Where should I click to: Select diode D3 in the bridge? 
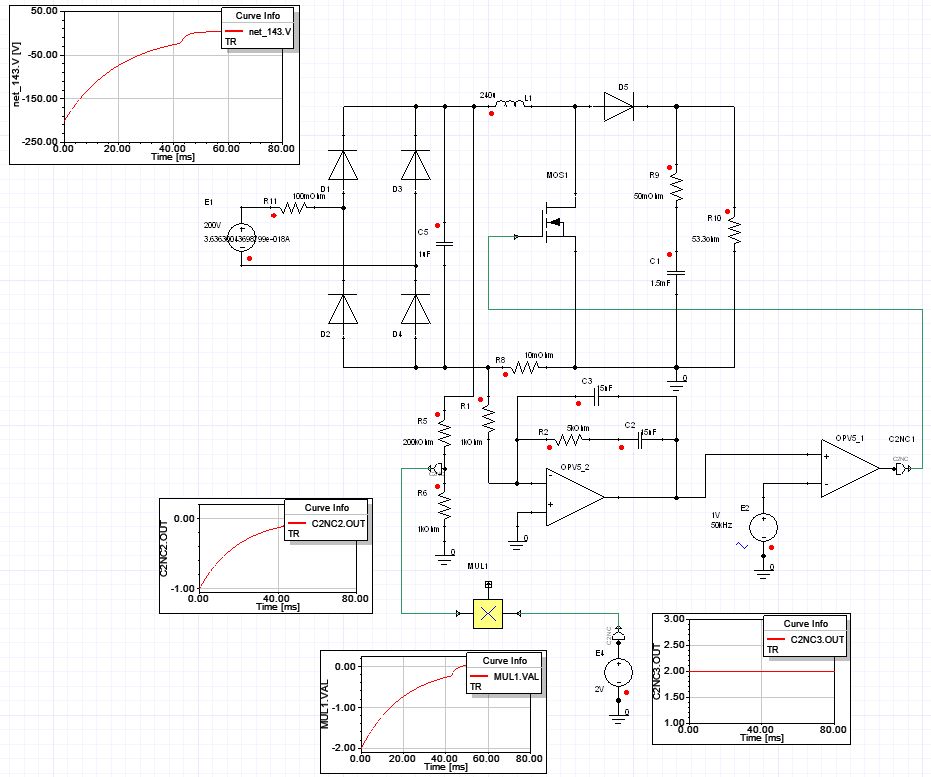pos(416,165)
